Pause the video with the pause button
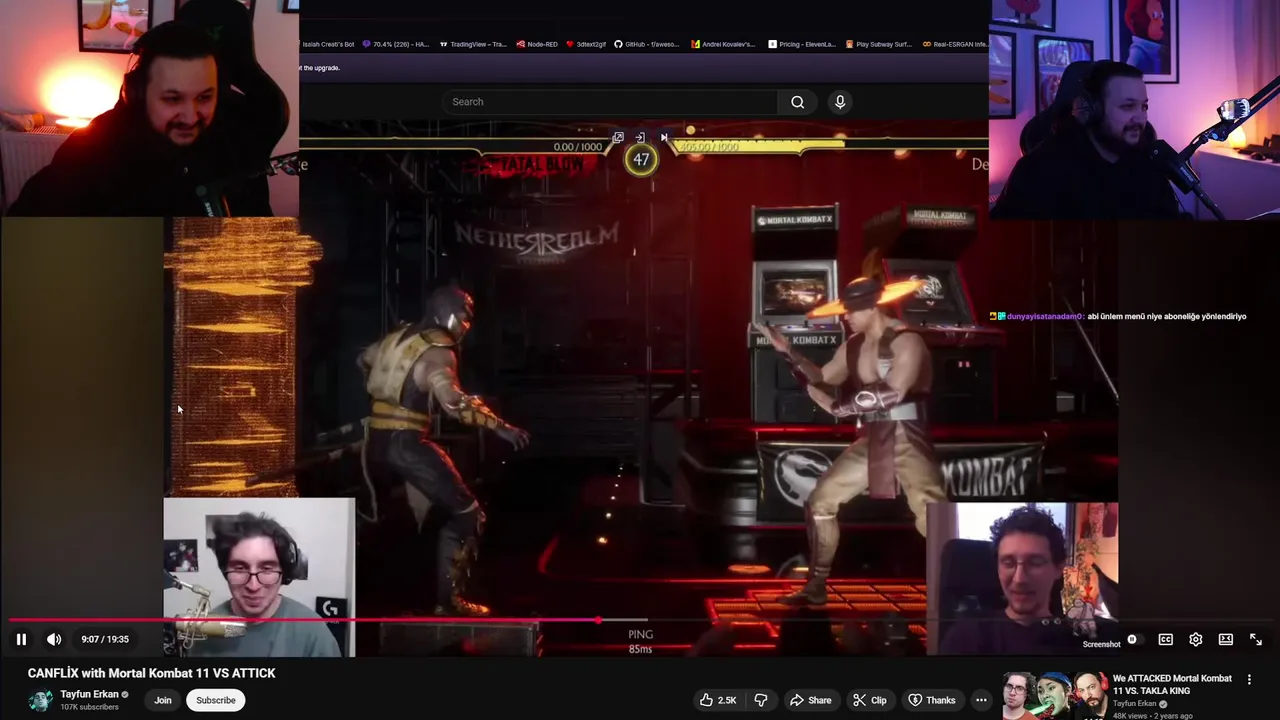Screen dimensions: 1280x720 coord(21,639)
